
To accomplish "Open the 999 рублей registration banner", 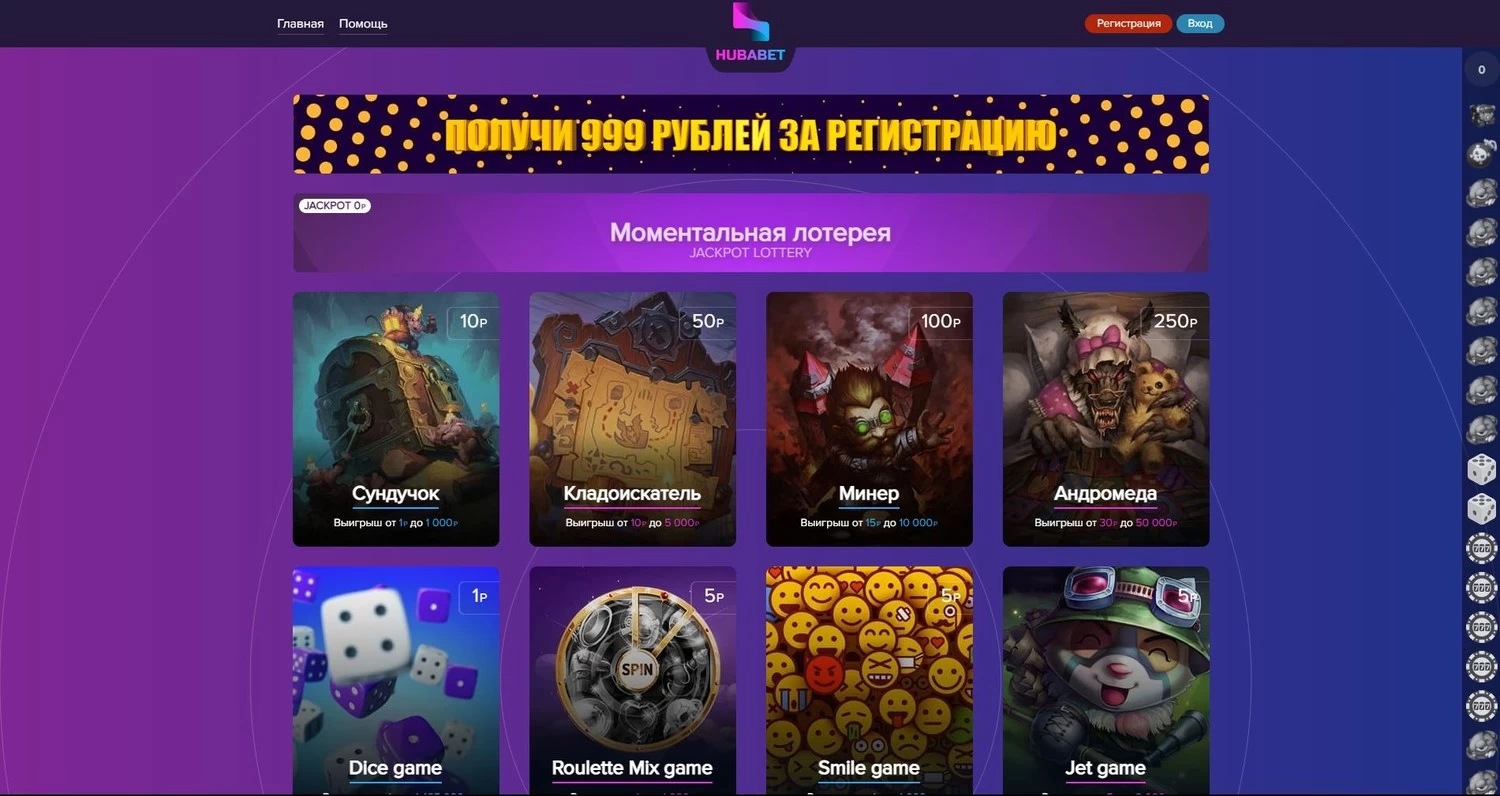I will [x=751, y=134].
